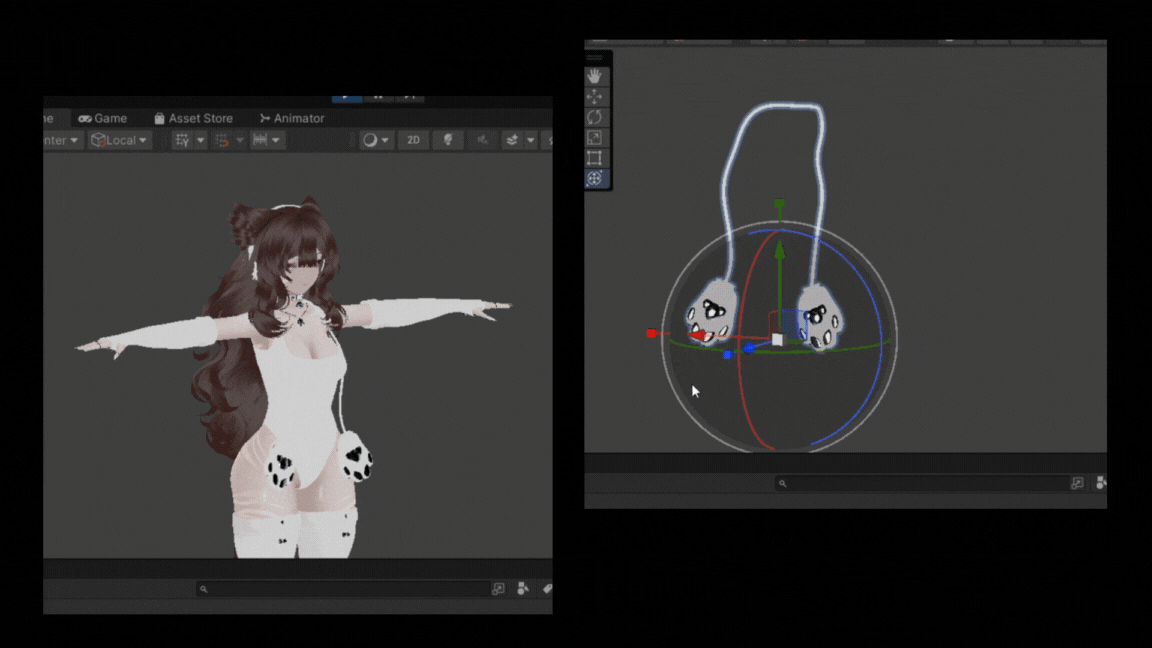
Task: Open the Local handle rotation dropdown
Action: pos(119,140)
